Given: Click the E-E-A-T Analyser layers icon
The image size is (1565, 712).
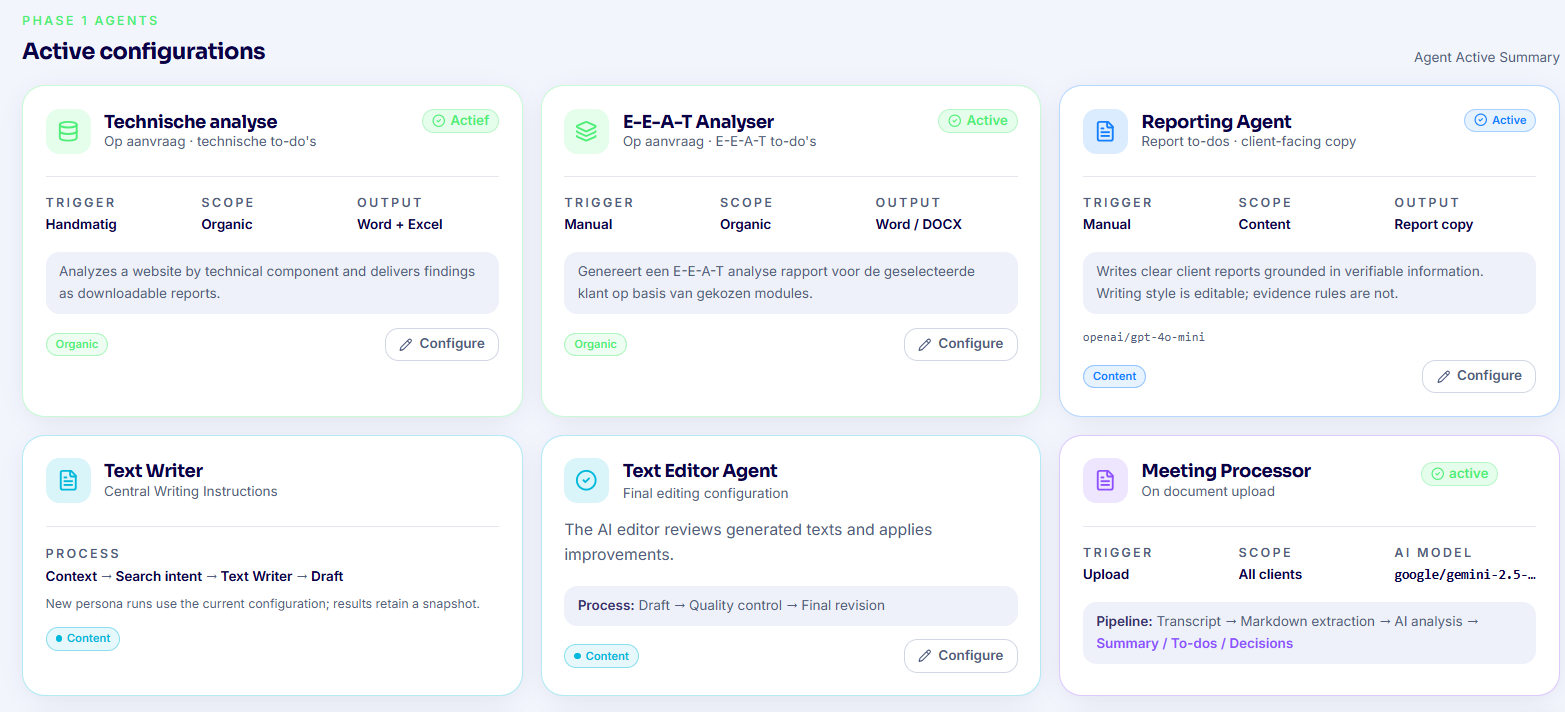Looking at the screenshot, I should 587,132.
